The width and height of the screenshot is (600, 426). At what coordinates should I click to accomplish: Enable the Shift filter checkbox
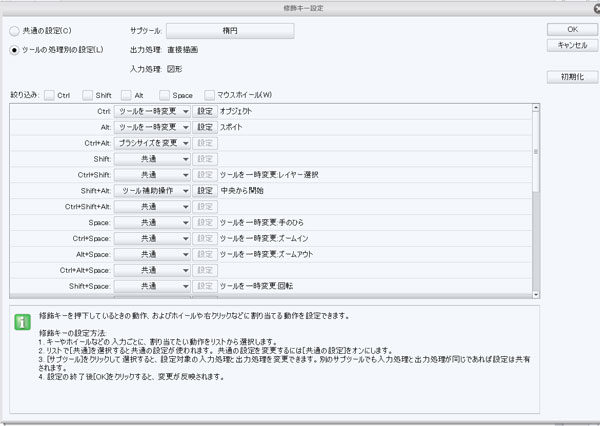88,95
